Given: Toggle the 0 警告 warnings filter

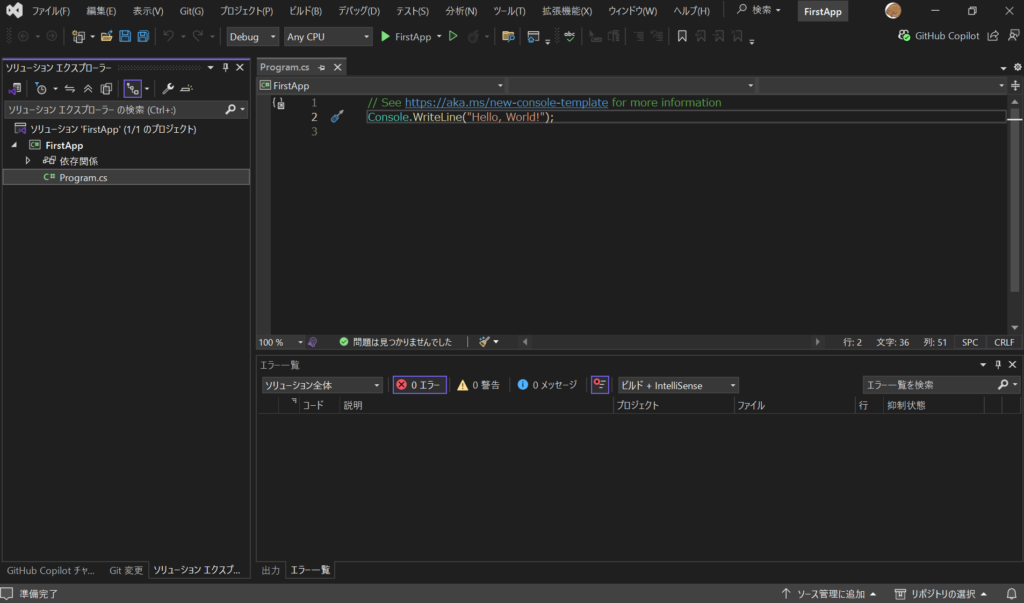Looking at the screenshot, I should [x=479, y=385].
